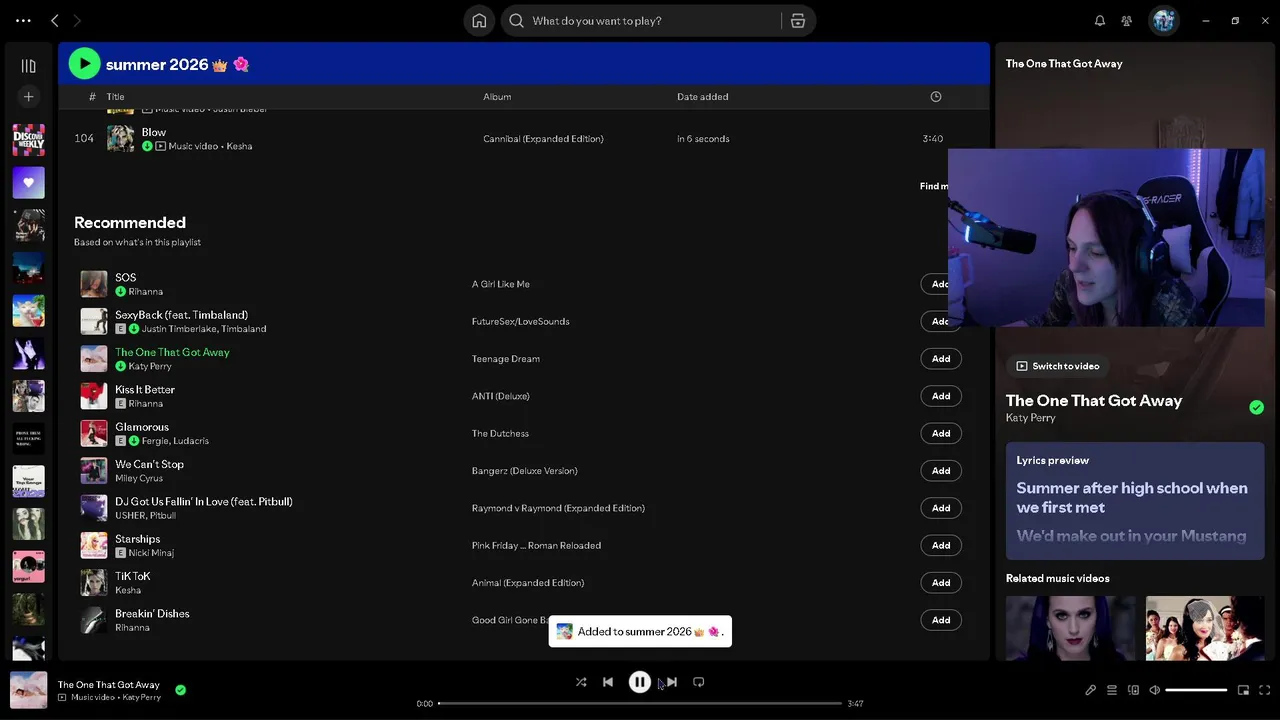Image resolution: width=1280 pixels, height=720 pixels.
Task: Open ANTI (Deluxe) album link
Action: click(500, 396)
